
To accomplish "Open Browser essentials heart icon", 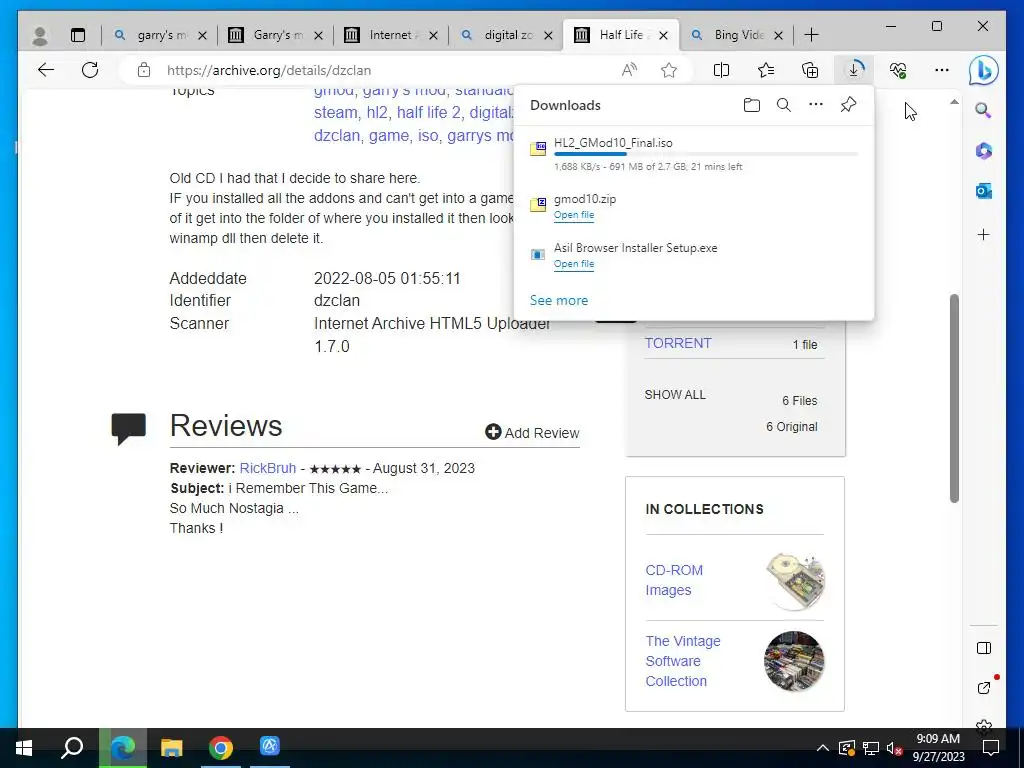I will coord(899,70).
